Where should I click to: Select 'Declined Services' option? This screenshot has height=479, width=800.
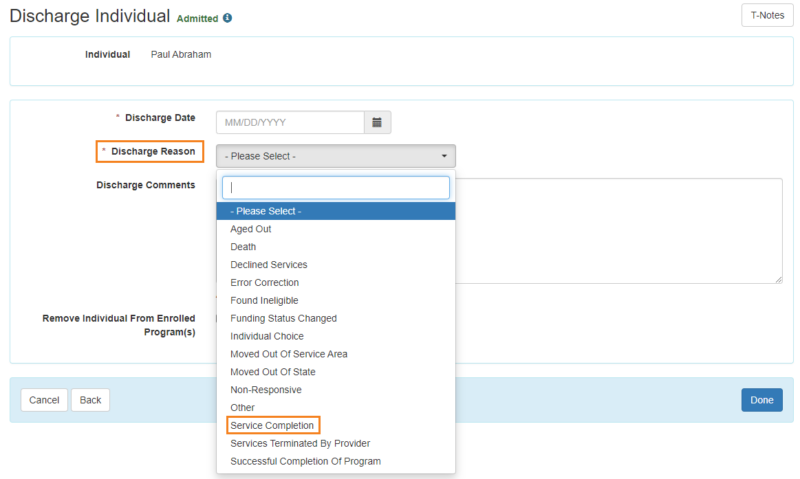coord(269,265)
